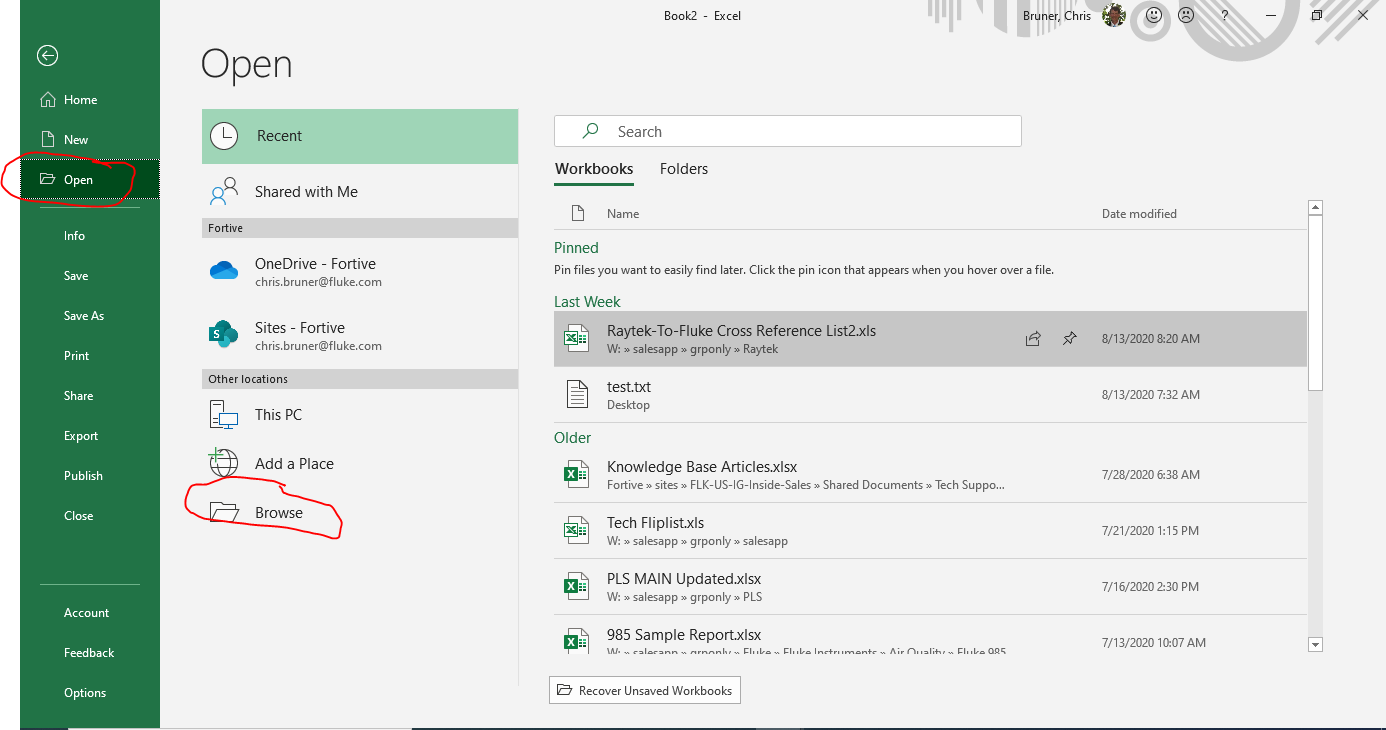Screen dimensions: 1386x730
Task: Click the back arrow circle icon
Action: tap(47, 56)
